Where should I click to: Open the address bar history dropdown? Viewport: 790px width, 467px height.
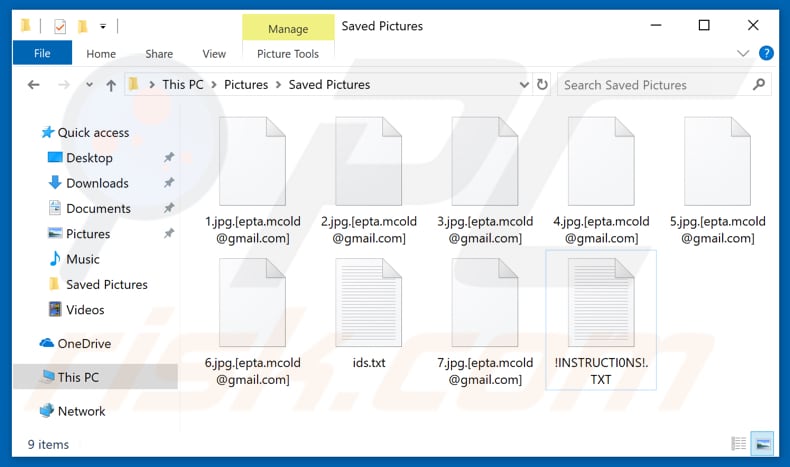[524, 85]
